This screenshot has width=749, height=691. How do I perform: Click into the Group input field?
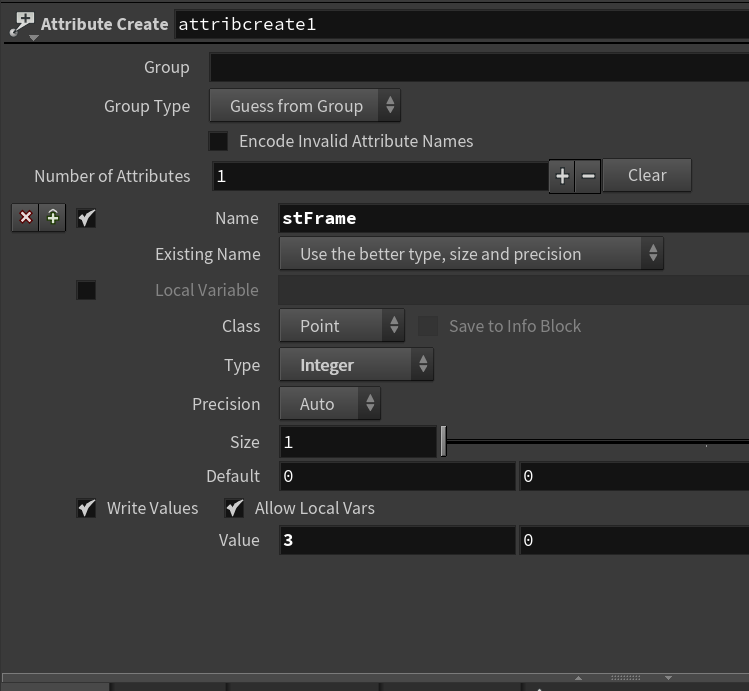479,67
